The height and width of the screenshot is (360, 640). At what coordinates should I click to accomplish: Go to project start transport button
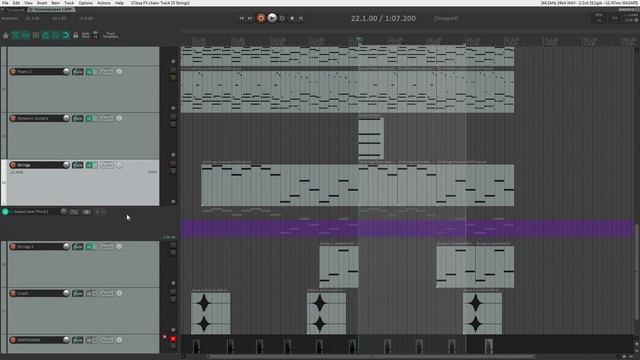click(242, 18)
